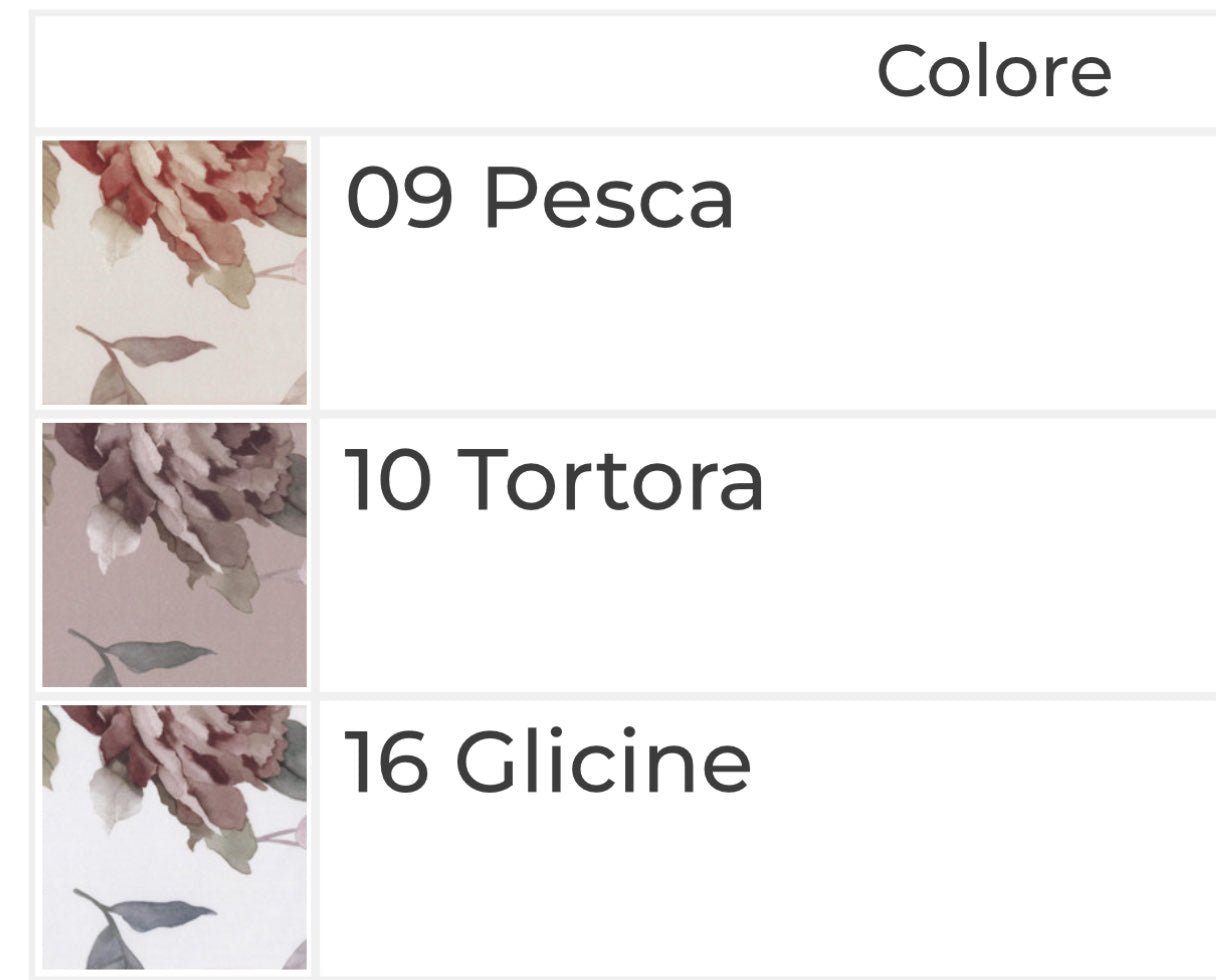Choose the 09 Pesca color label
Image resolution: width=1216 pixels, height=980 pixels.
[539, 198]
